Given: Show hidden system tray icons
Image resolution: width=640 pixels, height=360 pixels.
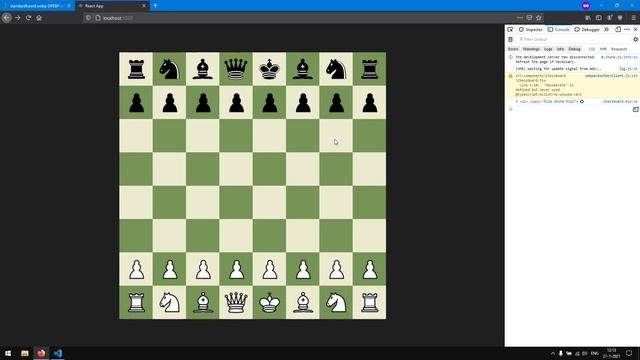Looking at the screenshot, I should tap(553, 353).
